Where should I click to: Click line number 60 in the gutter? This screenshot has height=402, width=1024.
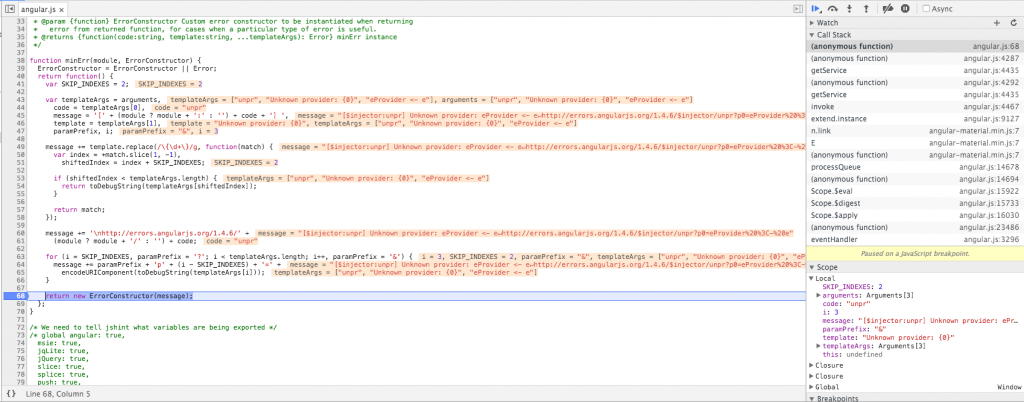[20, 233]
